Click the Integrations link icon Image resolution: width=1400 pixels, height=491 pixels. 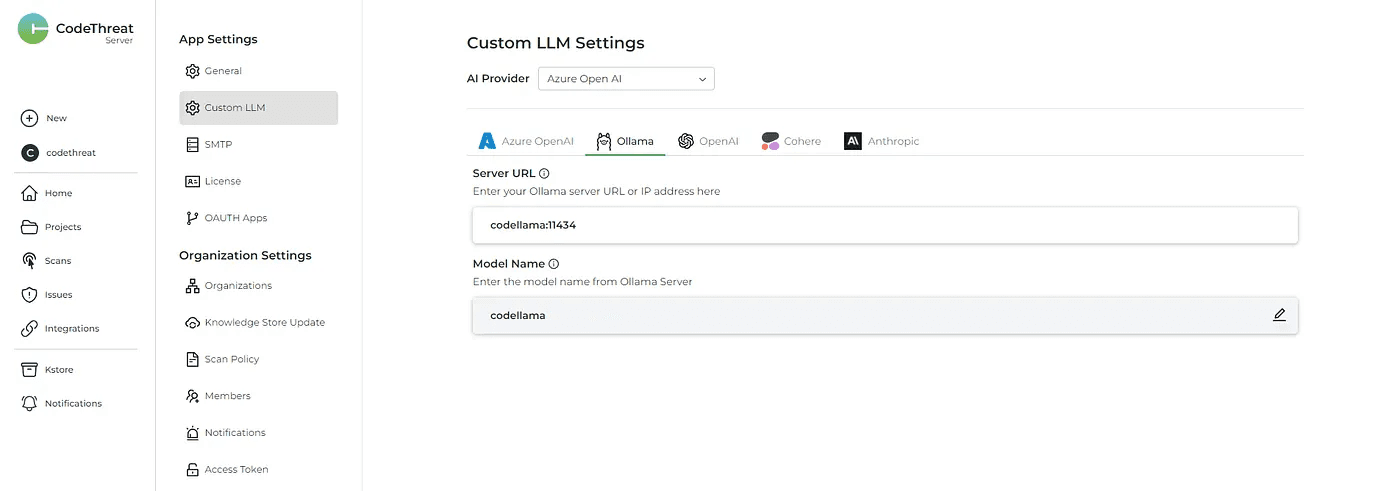click(30, 328)
